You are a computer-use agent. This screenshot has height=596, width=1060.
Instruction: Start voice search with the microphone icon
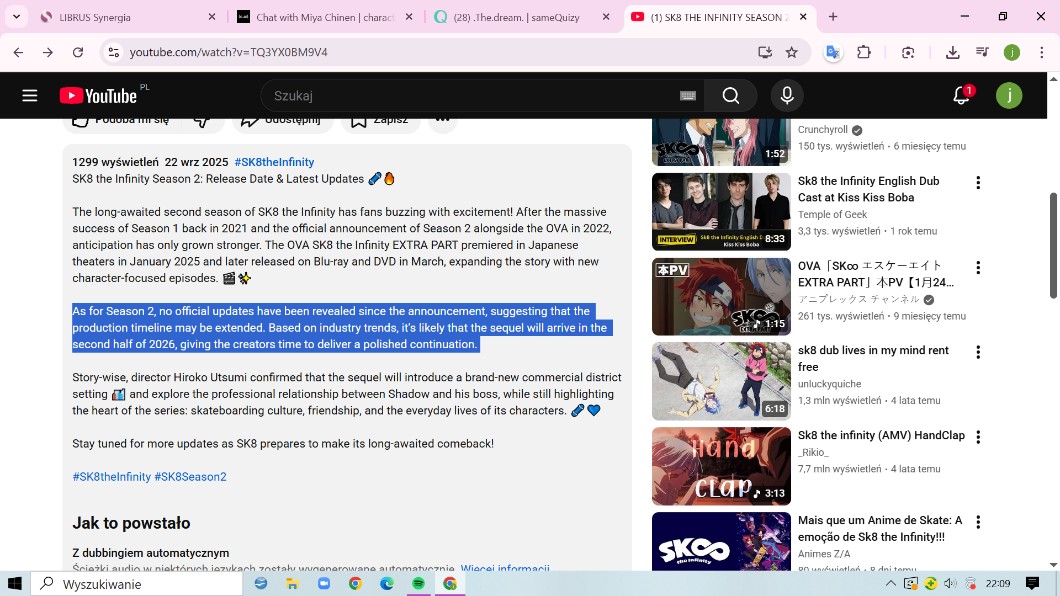tap(787, 96)
